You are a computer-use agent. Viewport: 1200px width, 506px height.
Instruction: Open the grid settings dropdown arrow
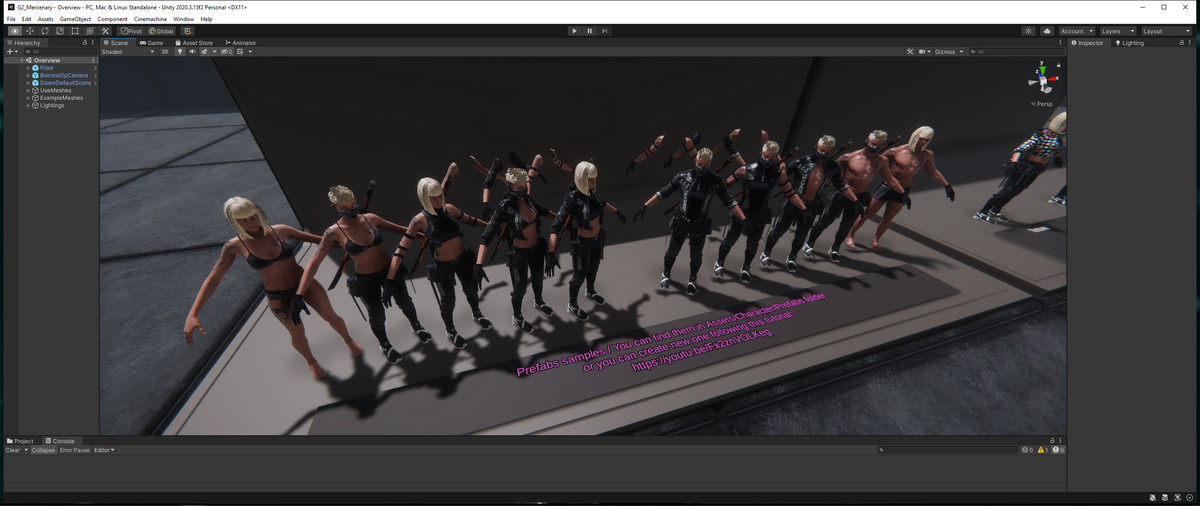click(250, 52)
